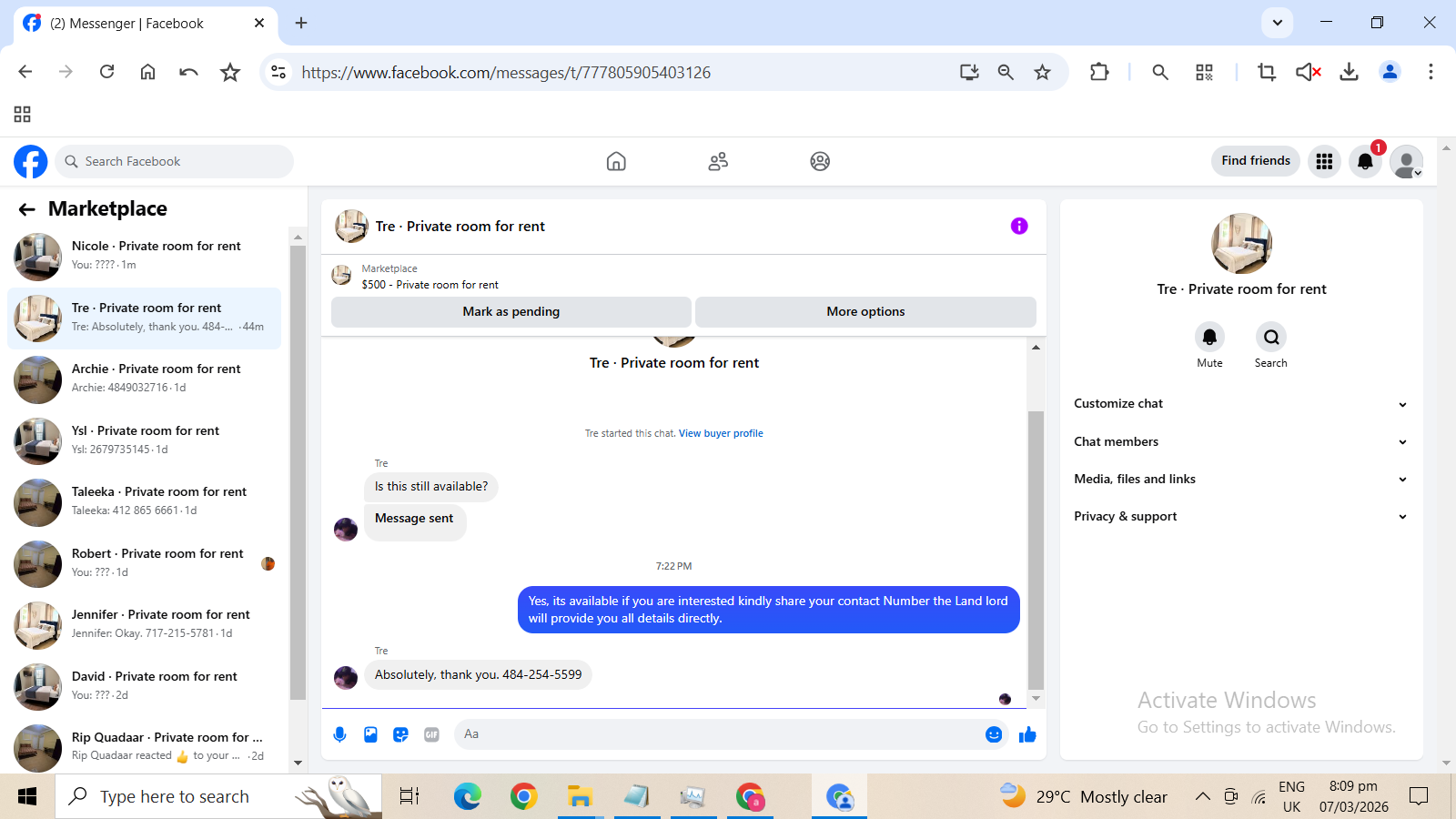Image resolution: width=1456 pixels, height=819 pixels.
Task: Show hidden system tray icons chevron
Action: click(x=1202, y=797)
